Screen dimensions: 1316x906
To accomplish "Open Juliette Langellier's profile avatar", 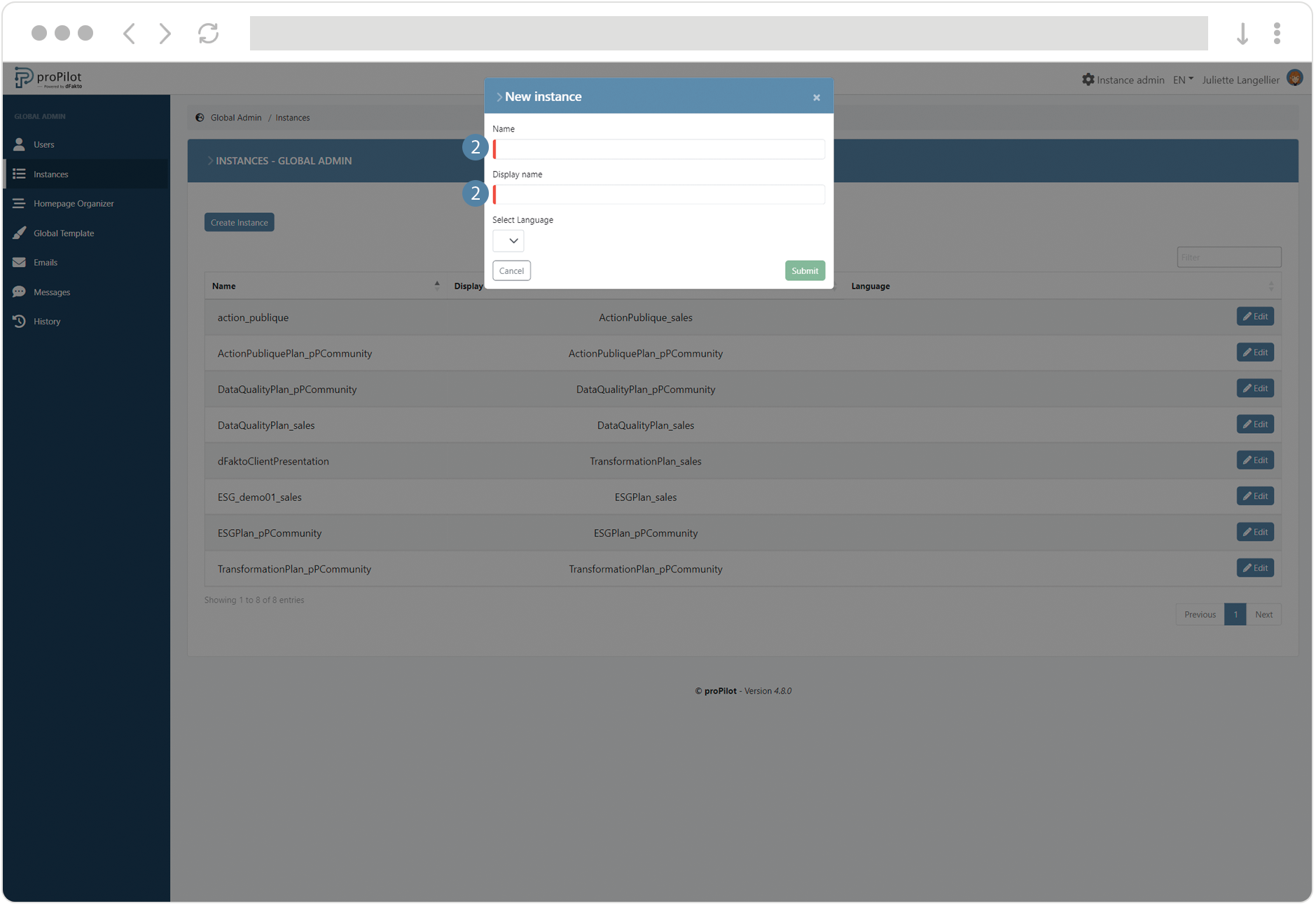I will 1296,78.
